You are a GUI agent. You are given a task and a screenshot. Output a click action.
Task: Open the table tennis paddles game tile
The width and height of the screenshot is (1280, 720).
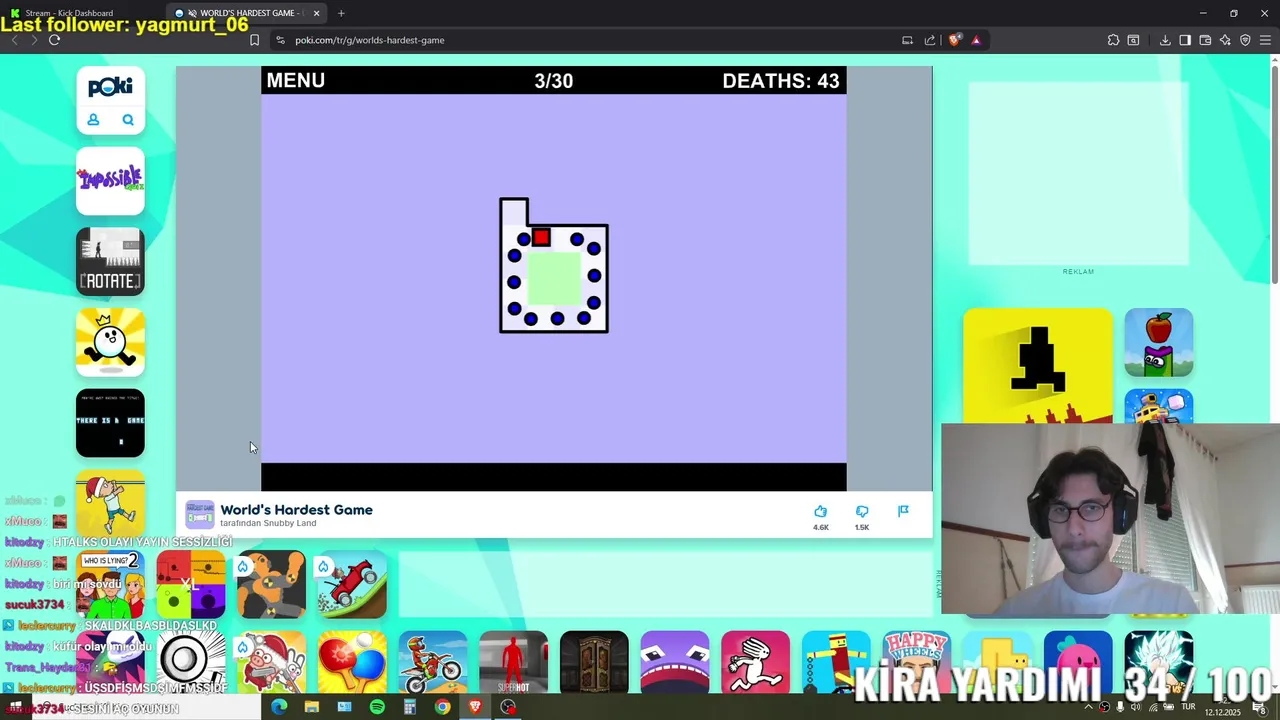352,663
